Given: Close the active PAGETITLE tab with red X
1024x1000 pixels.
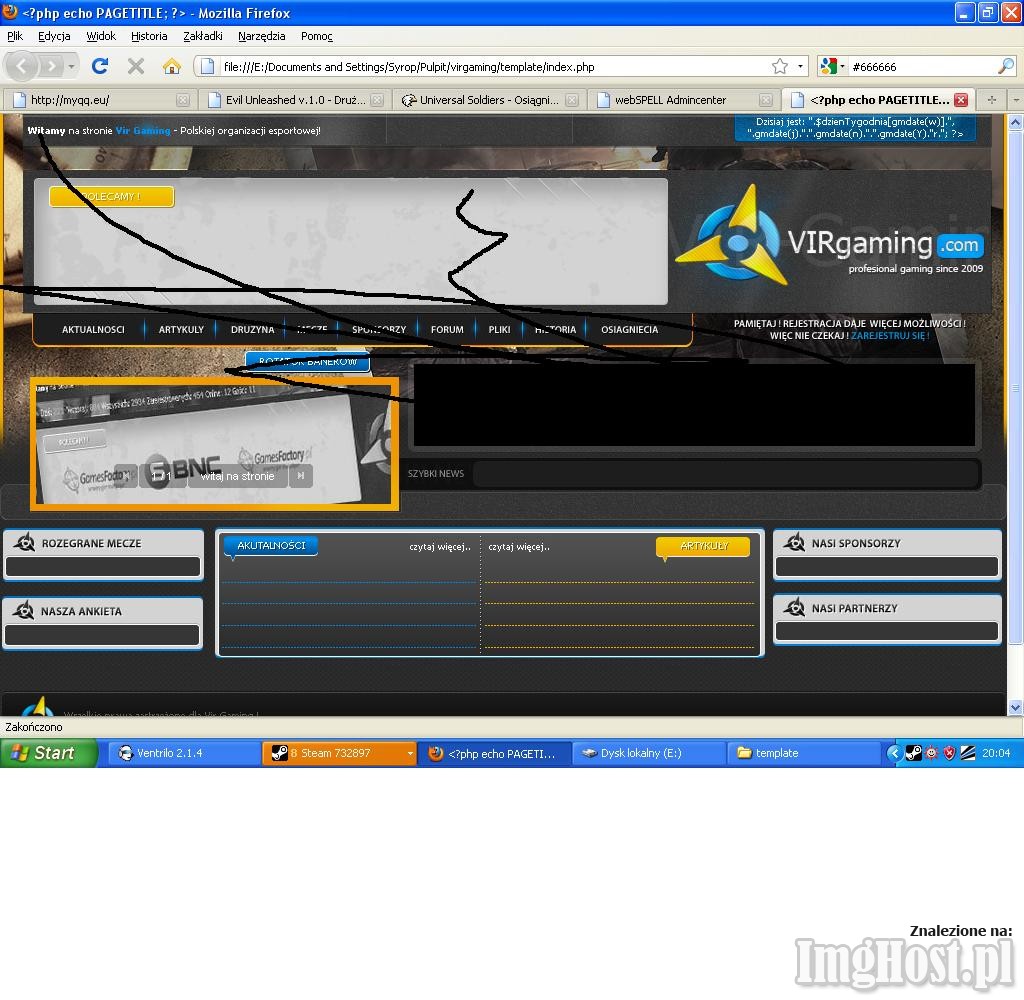Looking at the screenshot, I should (961, 100).
